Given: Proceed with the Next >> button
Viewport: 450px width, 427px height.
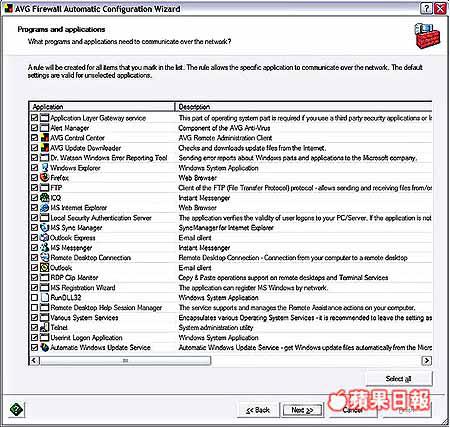Looking at the screenshot, I should (x=302, y=410).
